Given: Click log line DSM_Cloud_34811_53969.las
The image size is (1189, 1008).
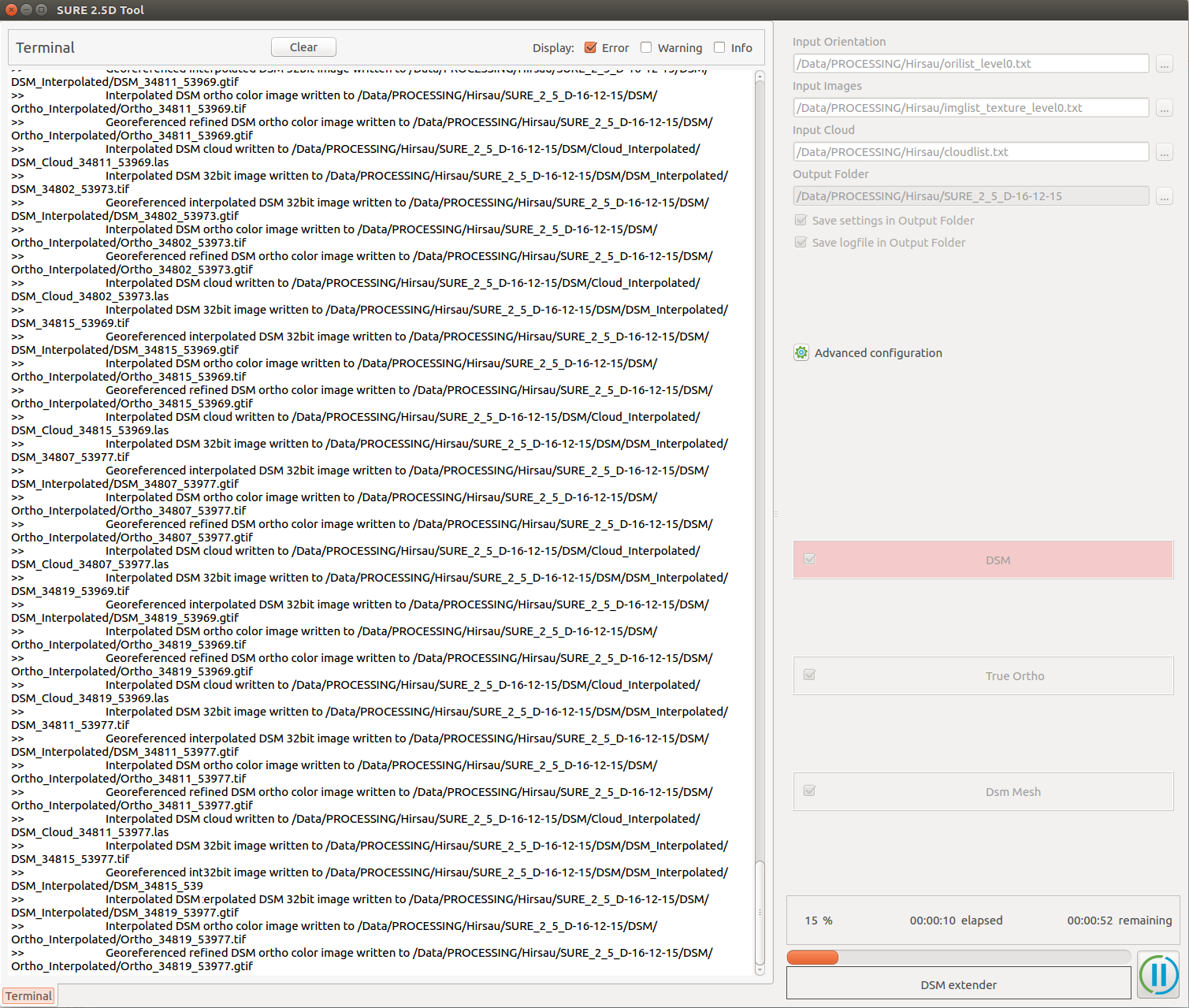Looking at the screenshot, I should coord(90,162).
